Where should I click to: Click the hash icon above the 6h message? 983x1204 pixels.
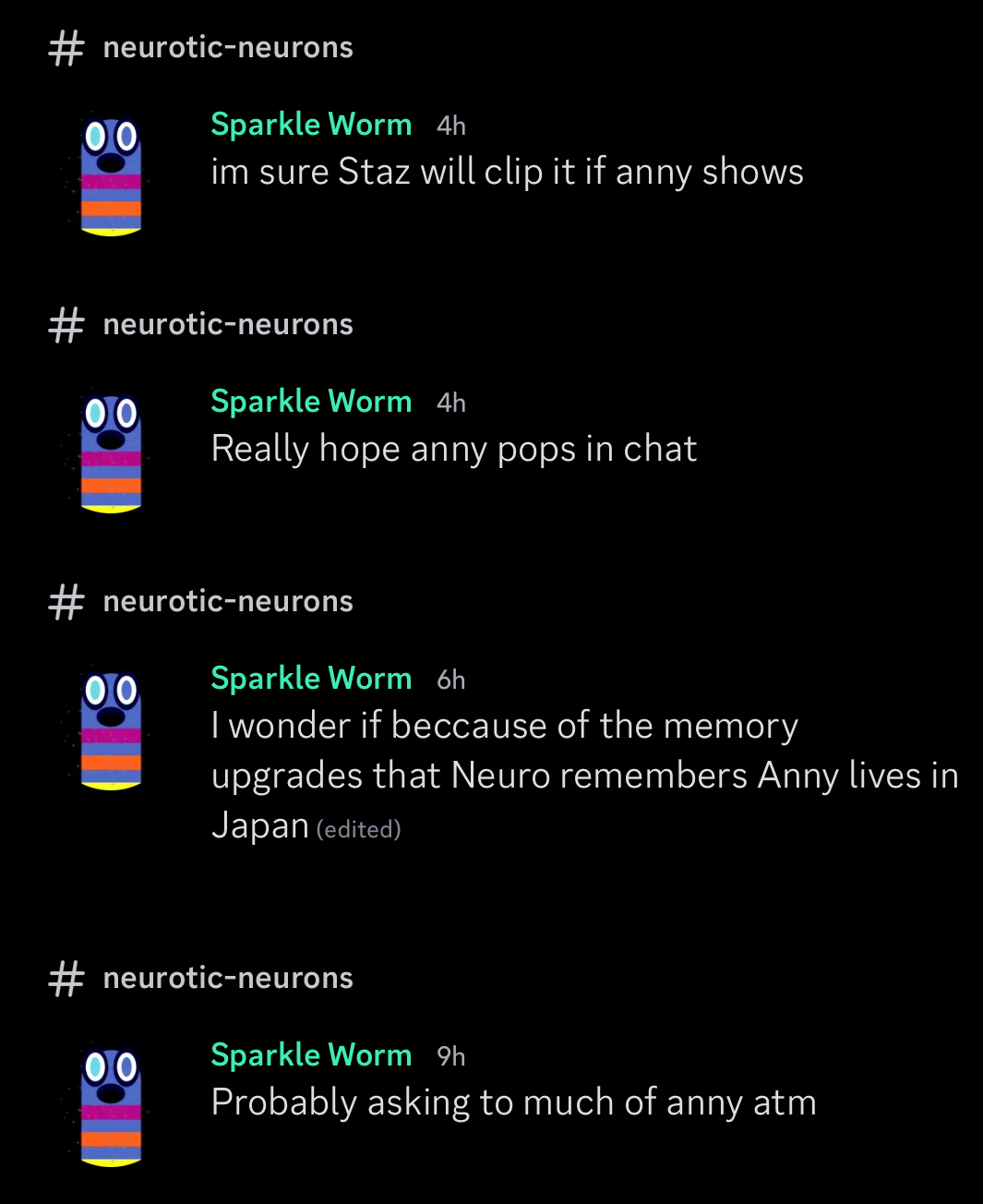[x=66, y=601]
